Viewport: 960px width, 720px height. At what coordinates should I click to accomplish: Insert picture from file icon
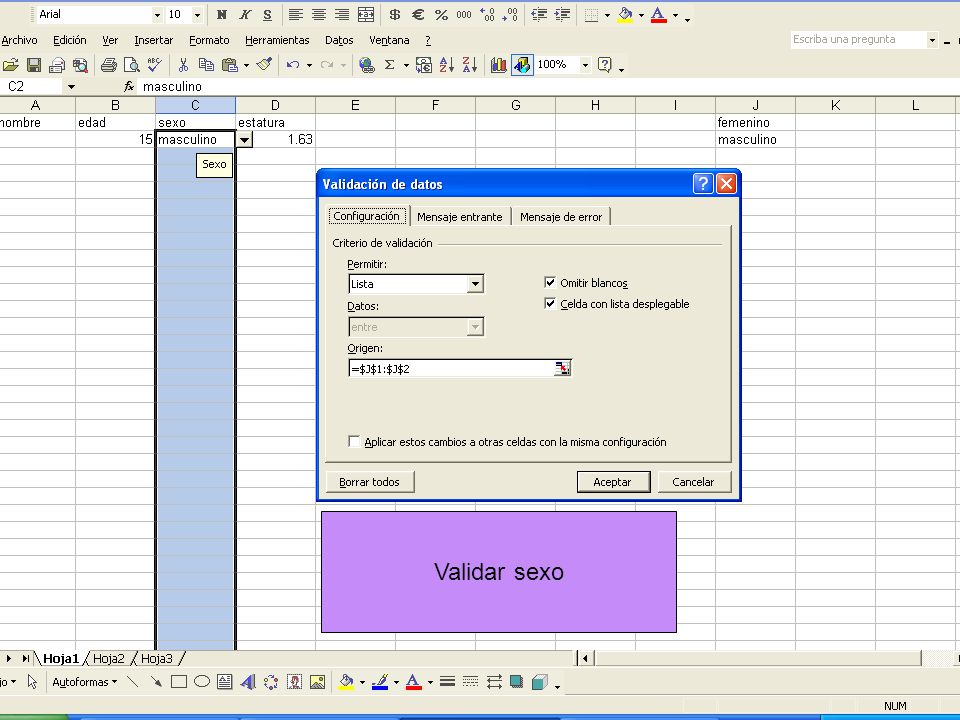click(x=317, y=682)
